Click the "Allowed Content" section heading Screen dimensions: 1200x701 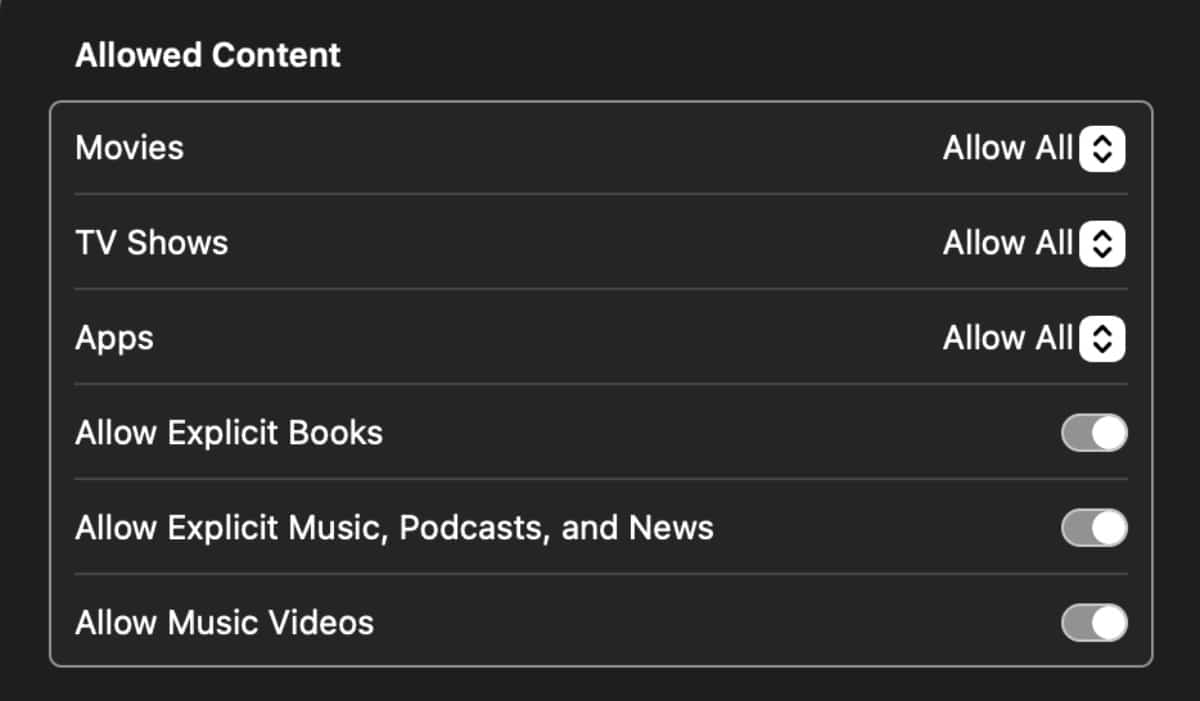point(208,55)
